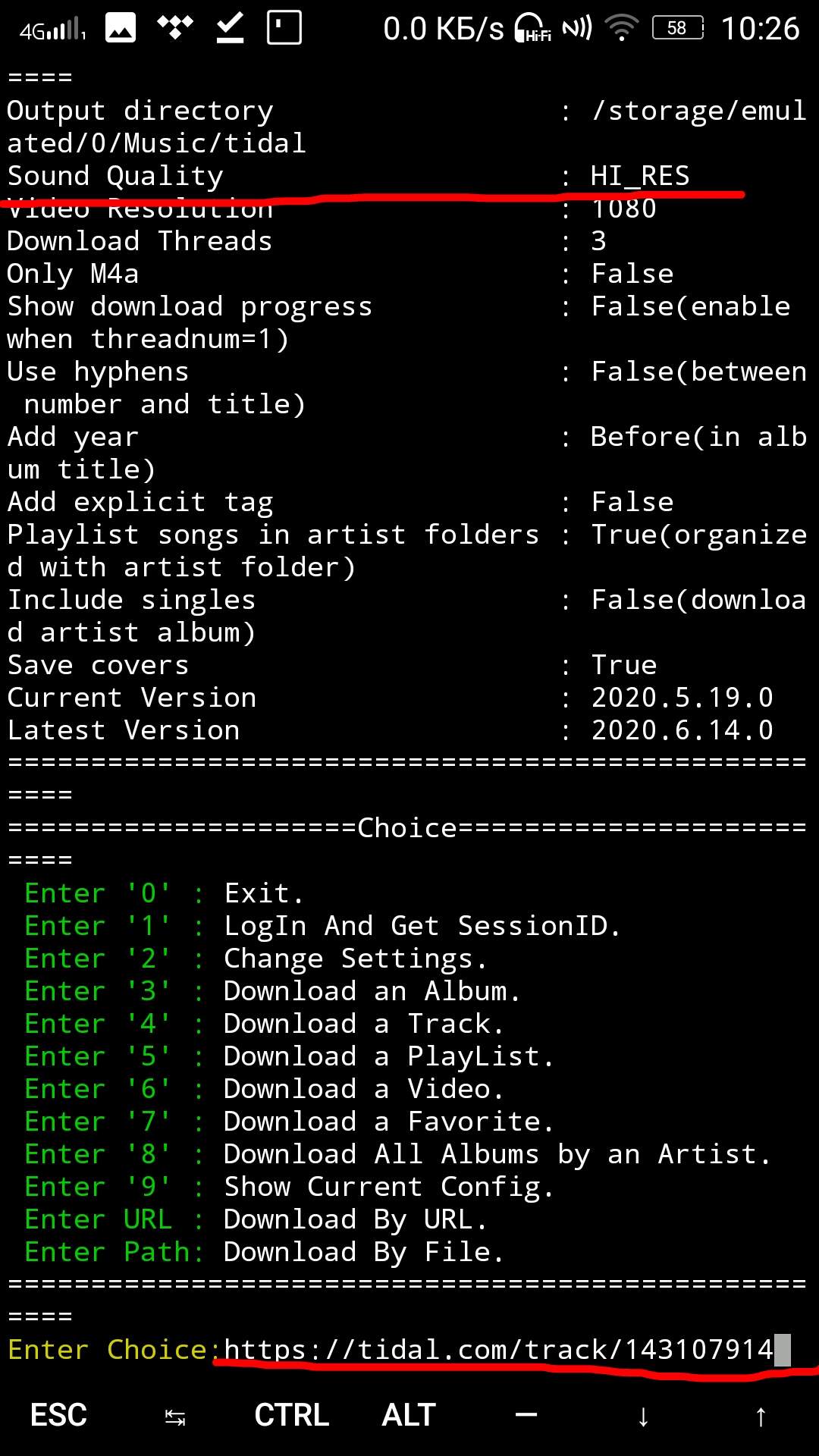This screenshot has width=819, height=1456.
Task: Tap the NFC status icon
Action: click(576, 27)
